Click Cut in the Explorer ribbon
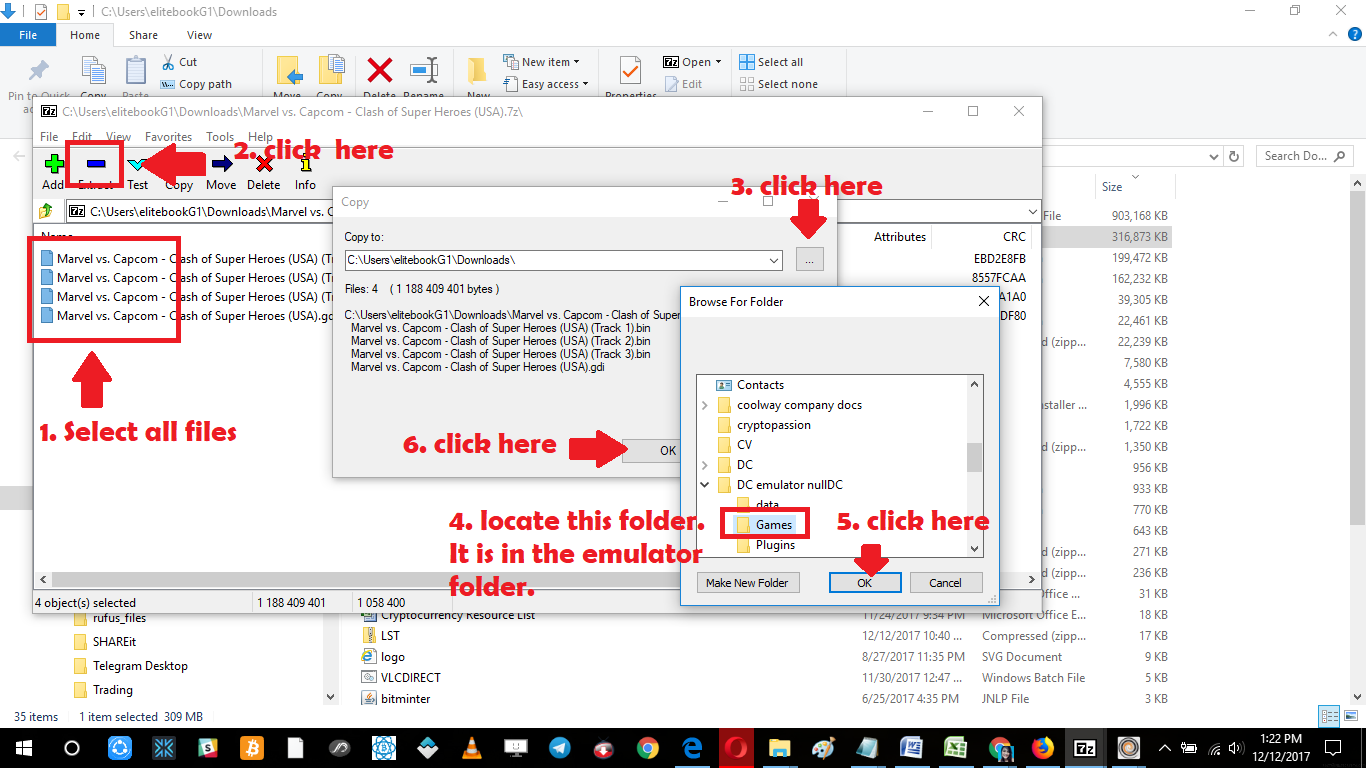This screenshot has height=768, width=1366. coord(178,62)
